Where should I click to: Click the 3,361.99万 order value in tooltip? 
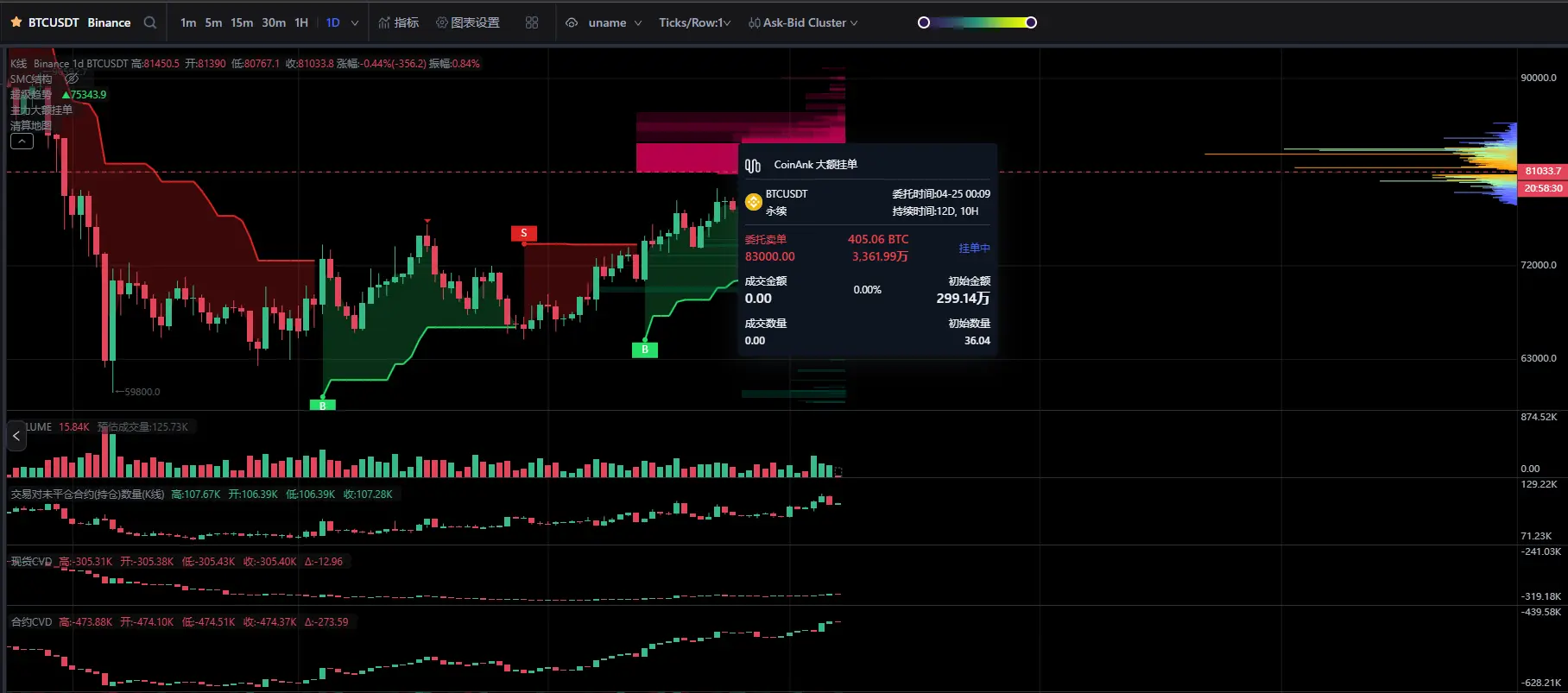click(880, 256)
